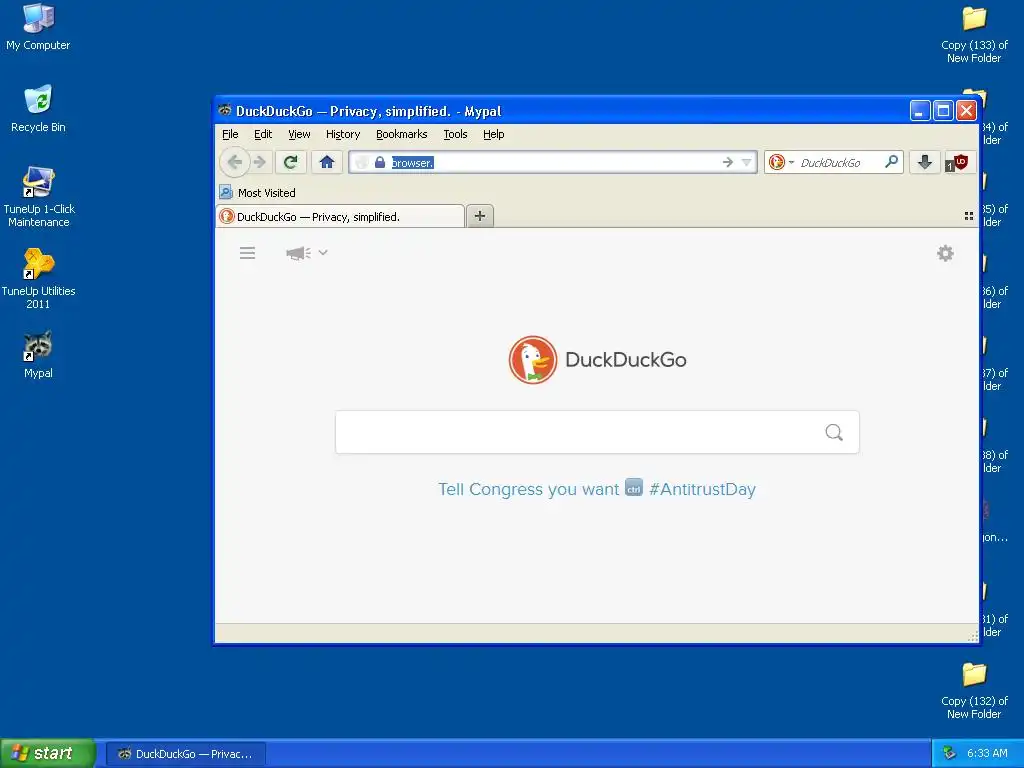Image resolution: width=1024 pixels, height=768 pixels.
Task: Click the search magnifier in DuckDuckGo box
Action: 834,432
